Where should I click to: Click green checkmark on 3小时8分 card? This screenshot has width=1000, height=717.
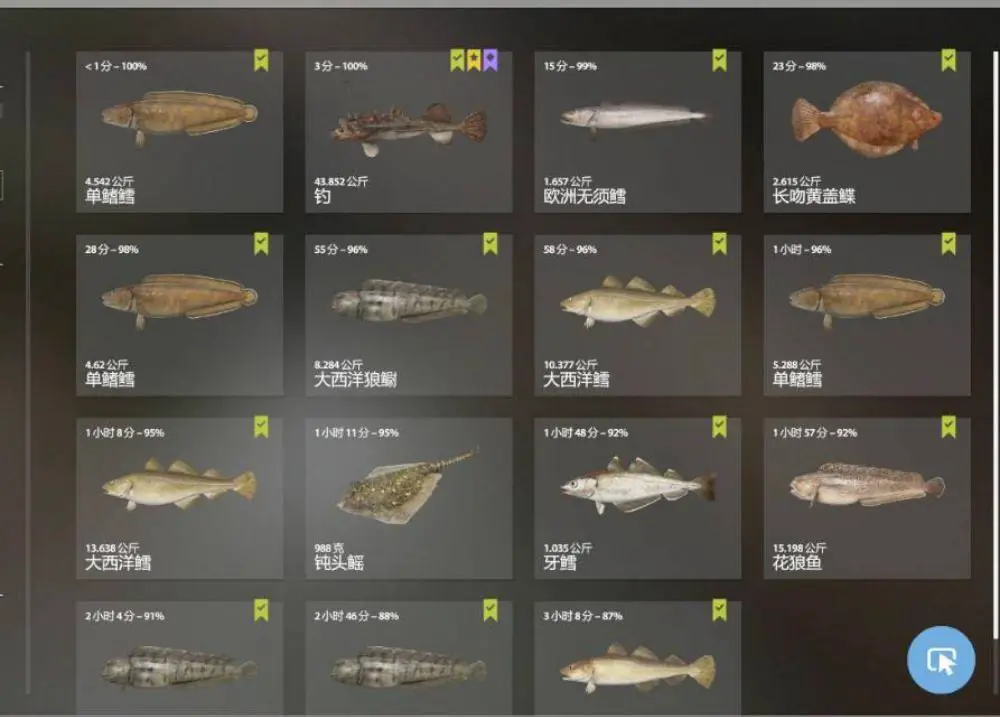[x=719, y=610]
